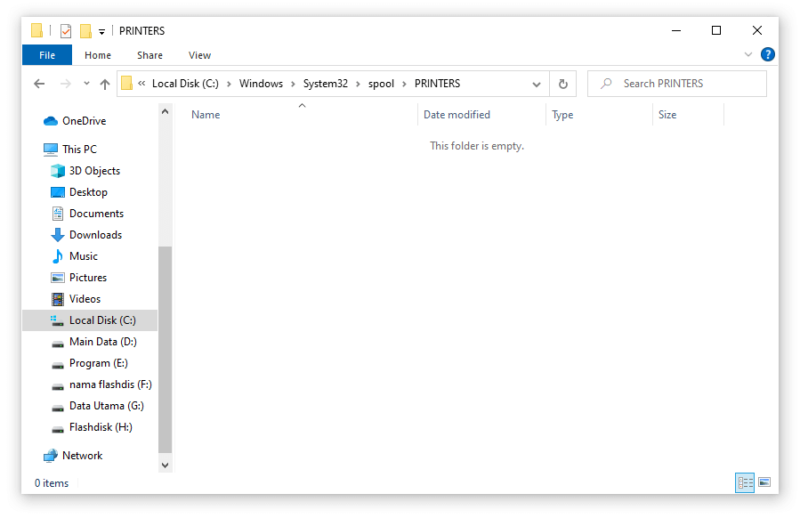Click System32 in the address breadcrumb
This screenshot has height=518, width=800.
326,84
